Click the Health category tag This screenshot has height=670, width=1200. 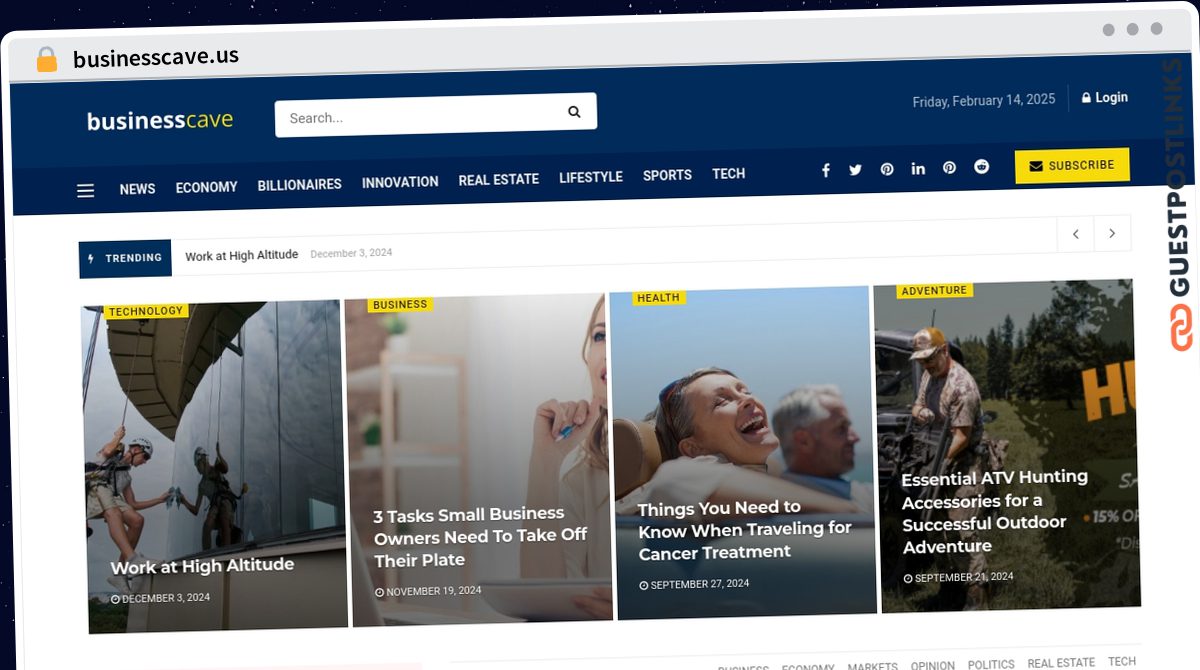[x=658, y=297]
